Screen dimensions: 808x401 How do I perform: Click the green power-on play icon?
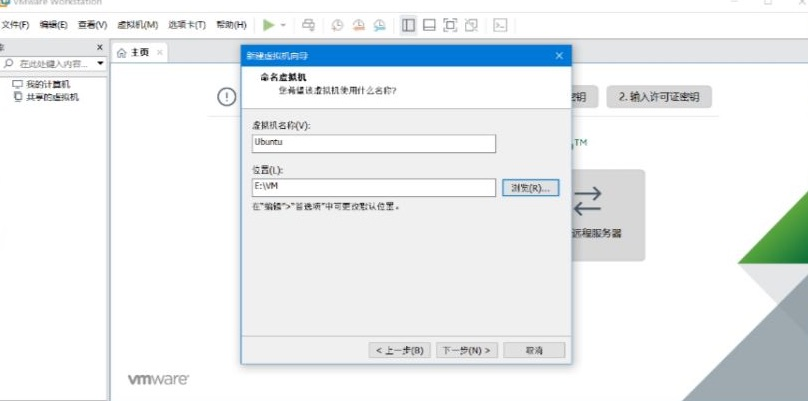click(x=268, y=25)
